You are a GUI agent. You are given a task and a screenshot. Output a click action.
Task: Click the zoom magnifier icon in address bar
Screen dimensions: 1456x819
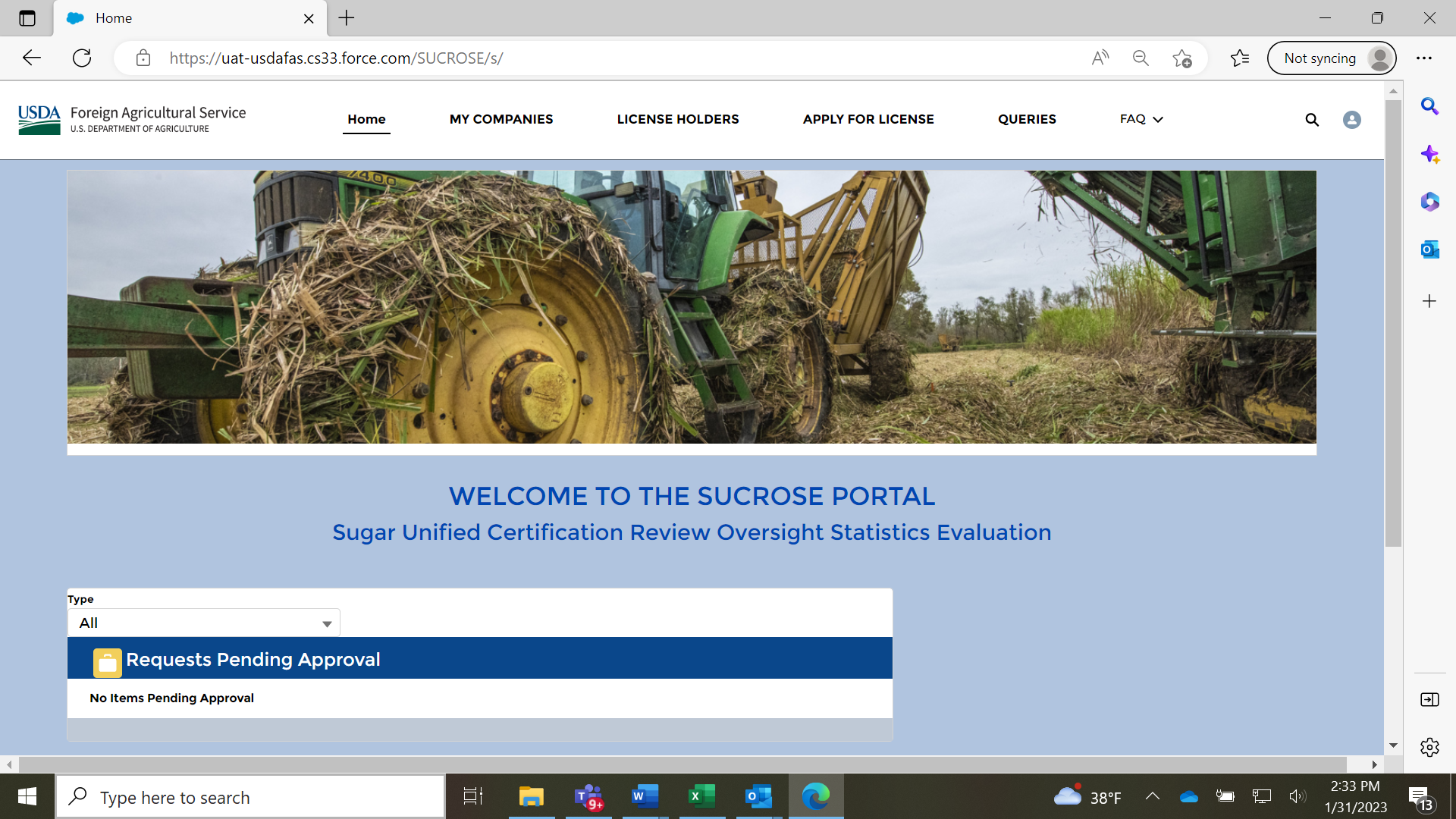(1141, 58)
